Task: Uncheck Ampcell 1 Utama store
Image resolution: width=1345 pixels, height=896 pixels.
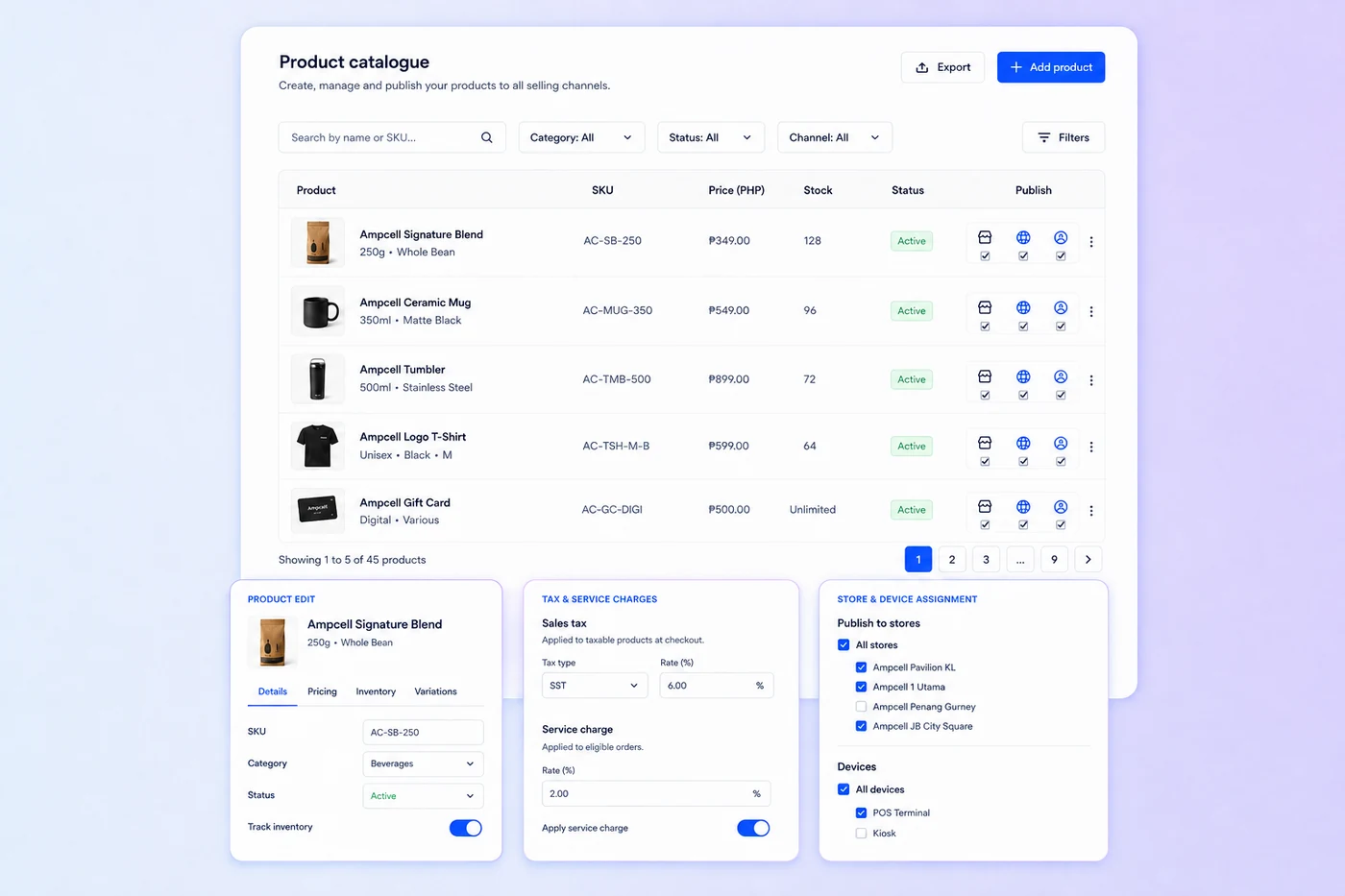Action: click(861, 687)
